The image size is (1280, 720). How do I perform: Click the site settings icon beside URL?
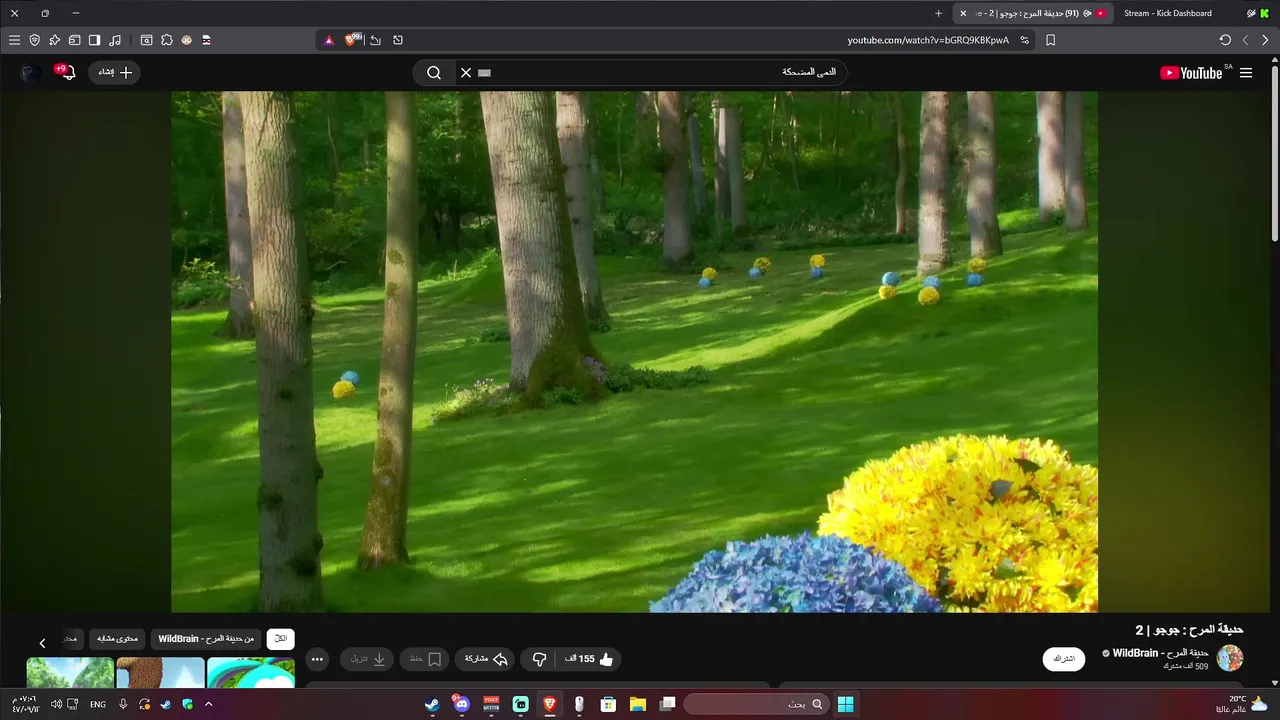[1024, 40]
